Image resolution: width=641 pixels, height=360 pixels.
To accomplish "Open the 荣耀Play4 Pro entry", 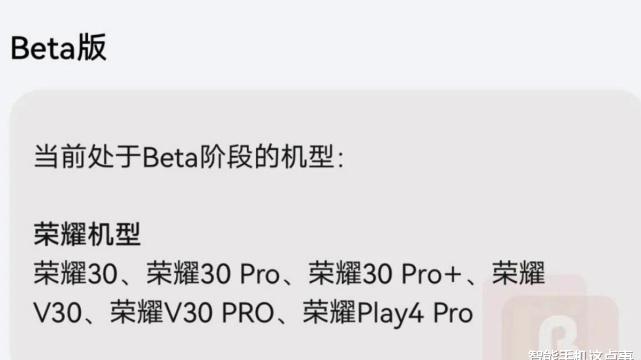I will [388, 313].
